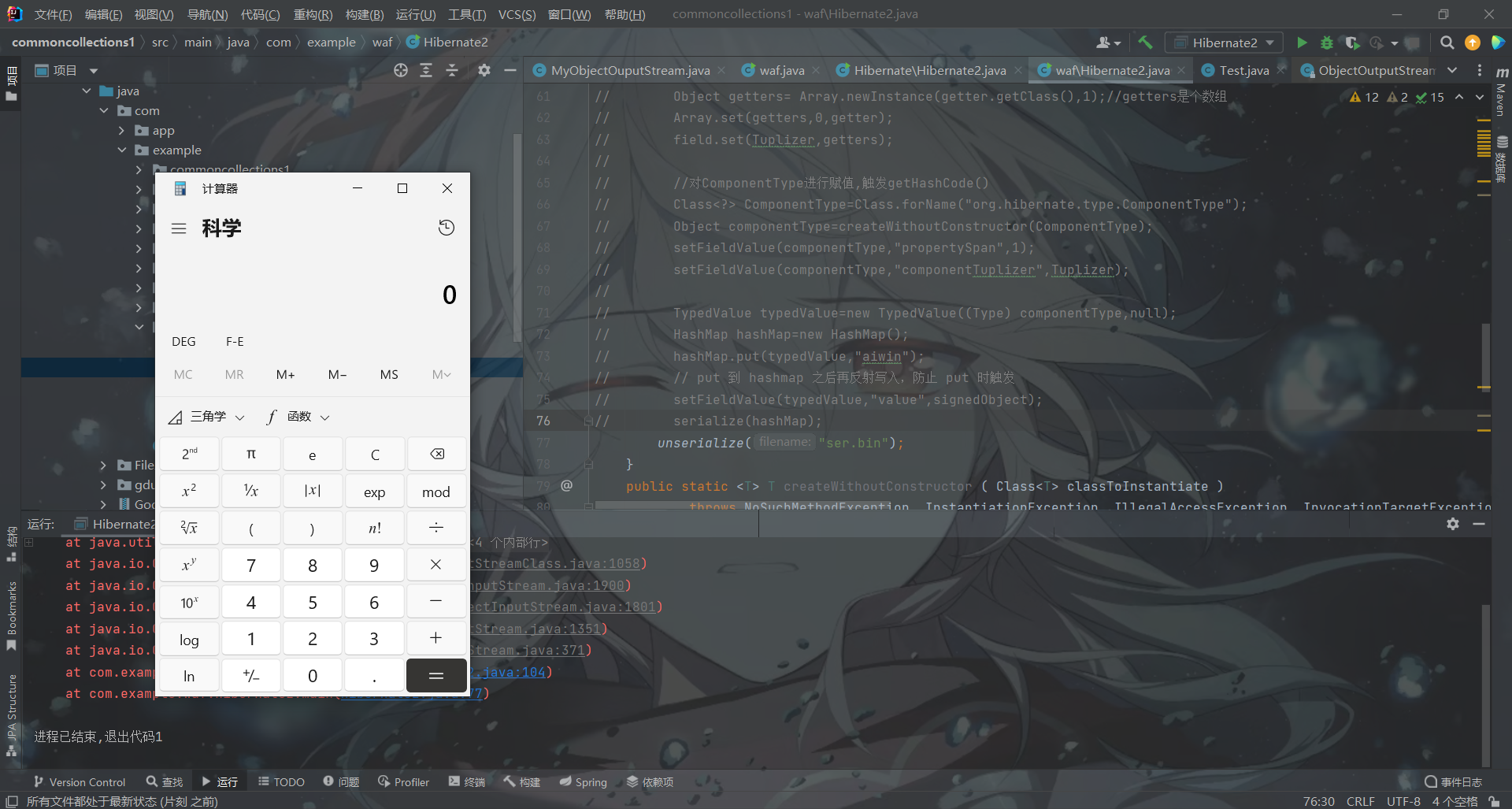Debug the Hibernate2 configuration
This screenshot has height=809, width=1512.
pos(1327,43)
